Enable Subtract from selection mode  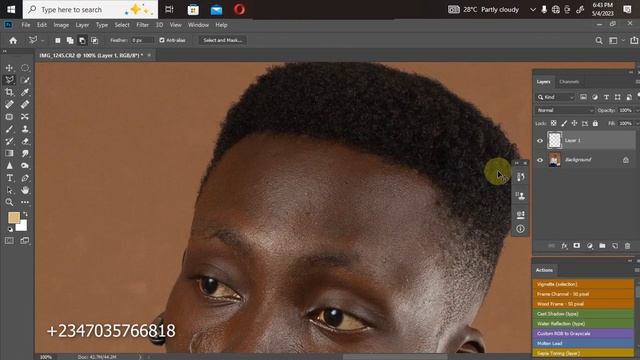[82, 40]
